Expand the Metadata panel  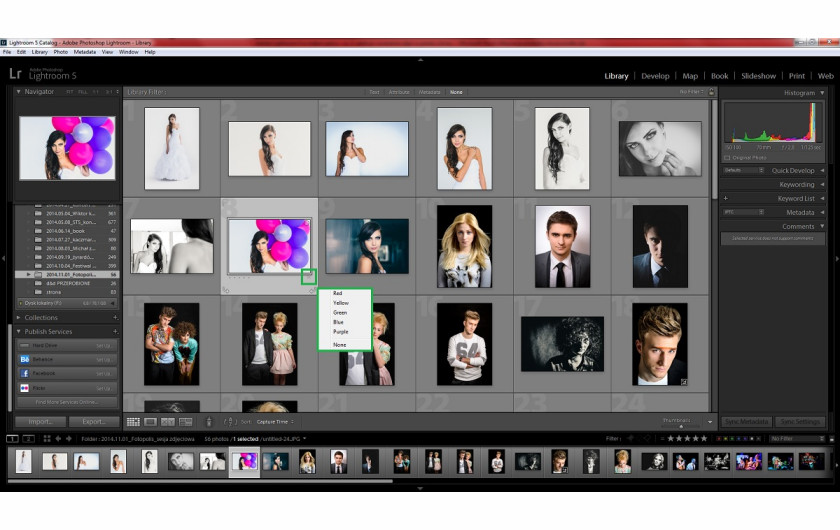coord(822,212)
